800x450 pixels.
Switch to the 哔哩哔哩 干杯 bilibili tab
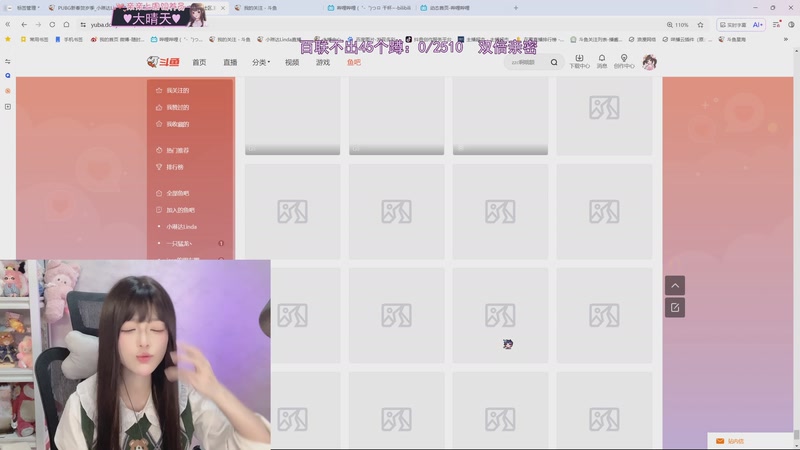pyautogui.click(x=371, y=8)
